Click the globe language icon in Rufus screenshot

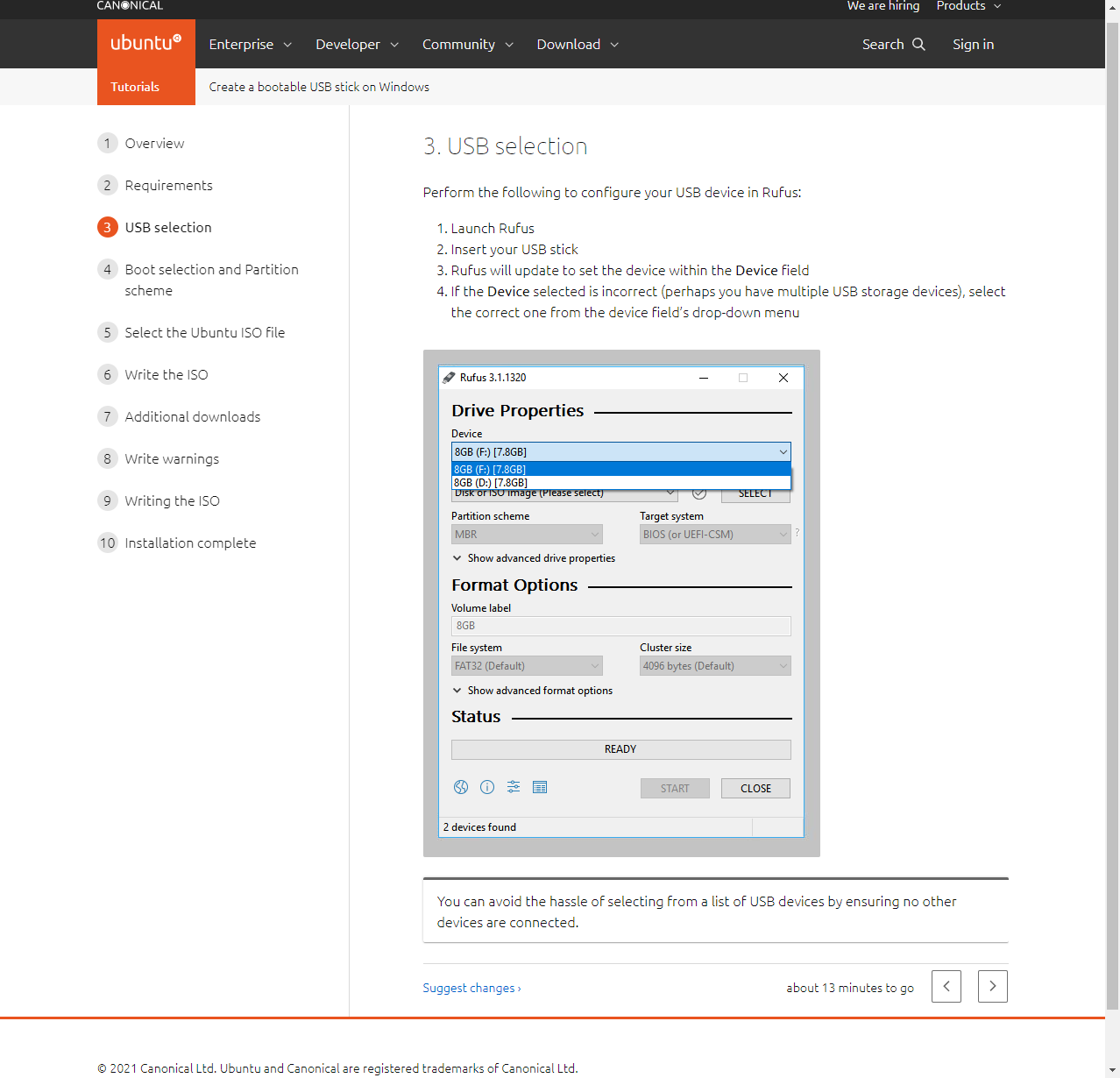pos(461,787)
